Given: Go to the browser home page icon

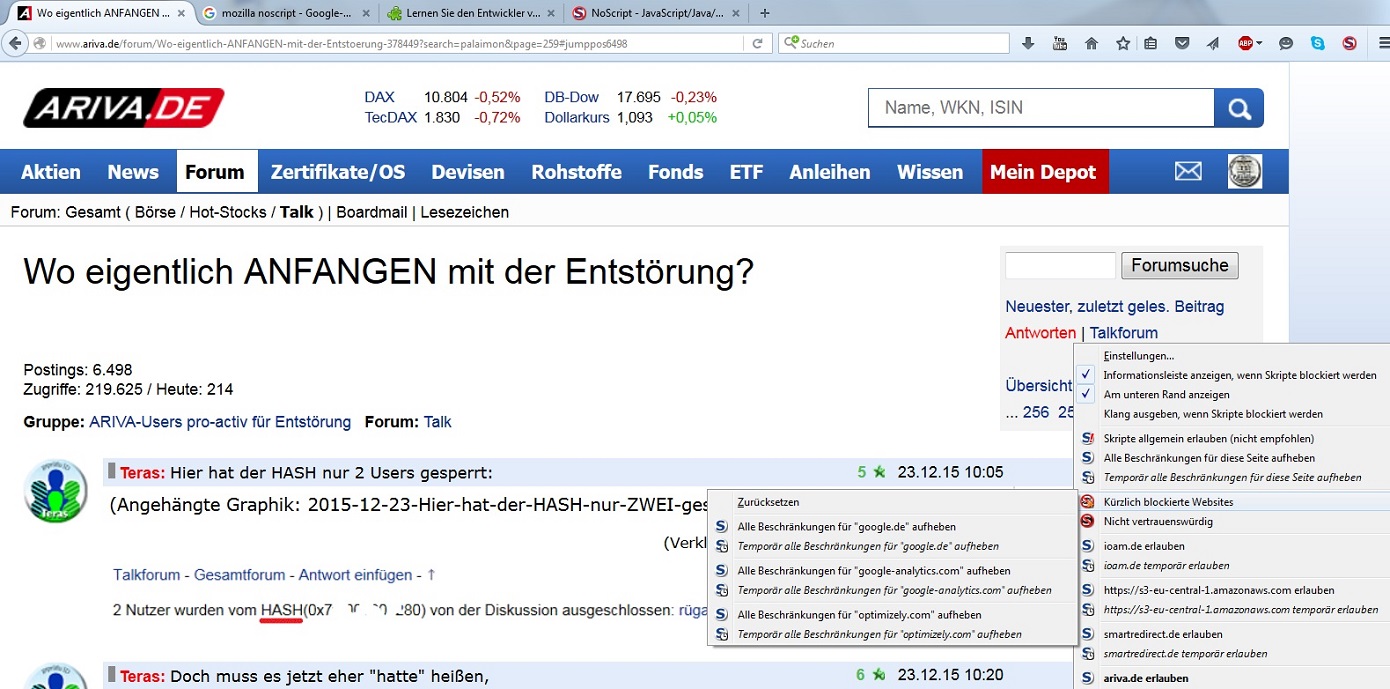Looking at the screenshot, I should point(1091,43).
